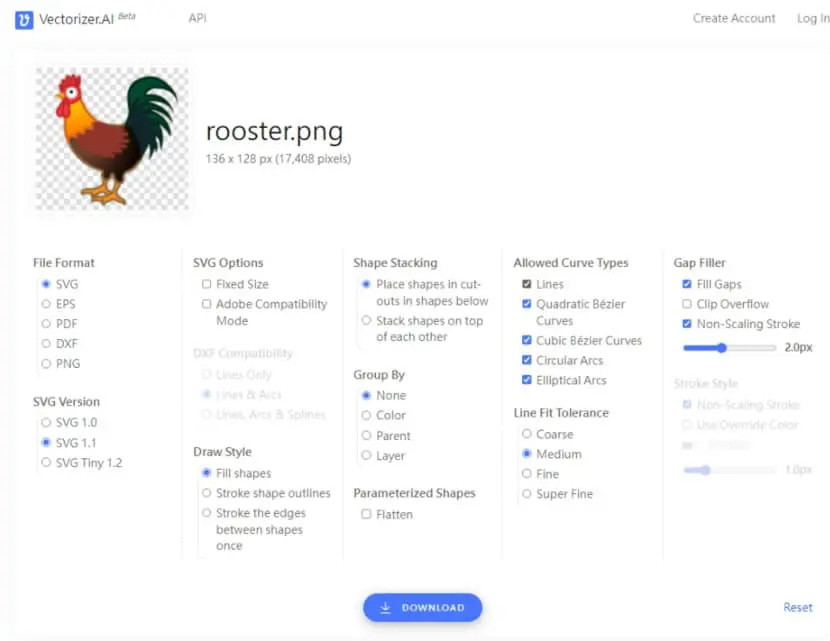Viewport: 830px width, 641px height.
Task: Enable the Fixed Size checkbox
Action: coord(206,284)
